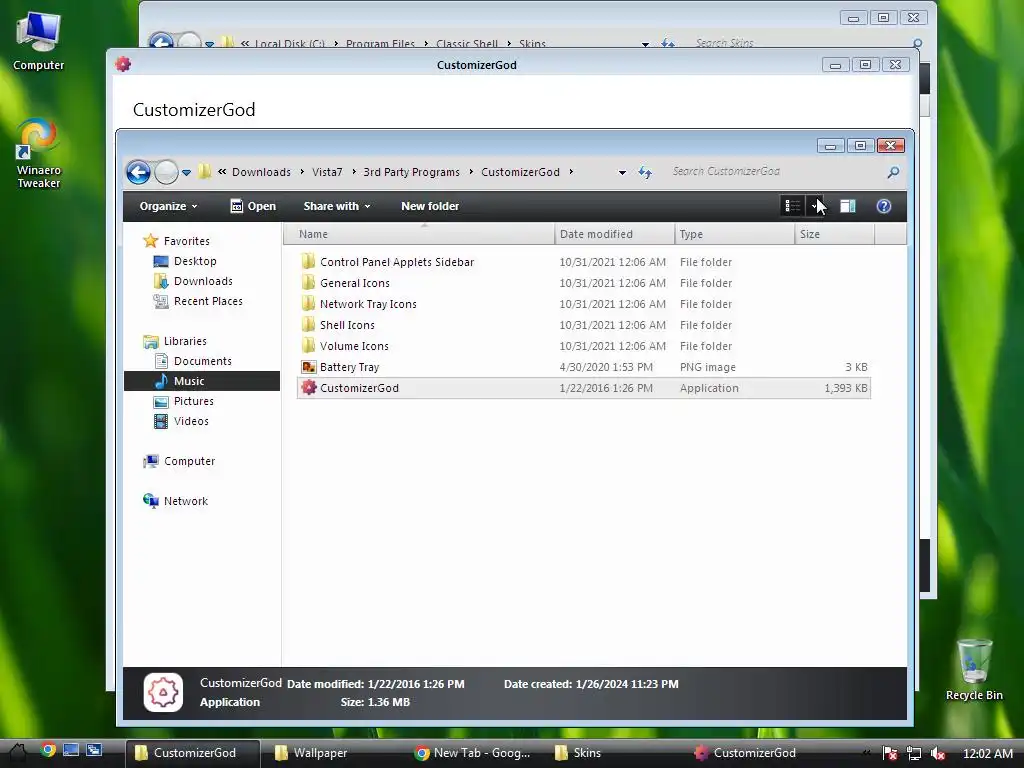Click the Open toolbar button
1024x768 pixels.
click(253, 206)
